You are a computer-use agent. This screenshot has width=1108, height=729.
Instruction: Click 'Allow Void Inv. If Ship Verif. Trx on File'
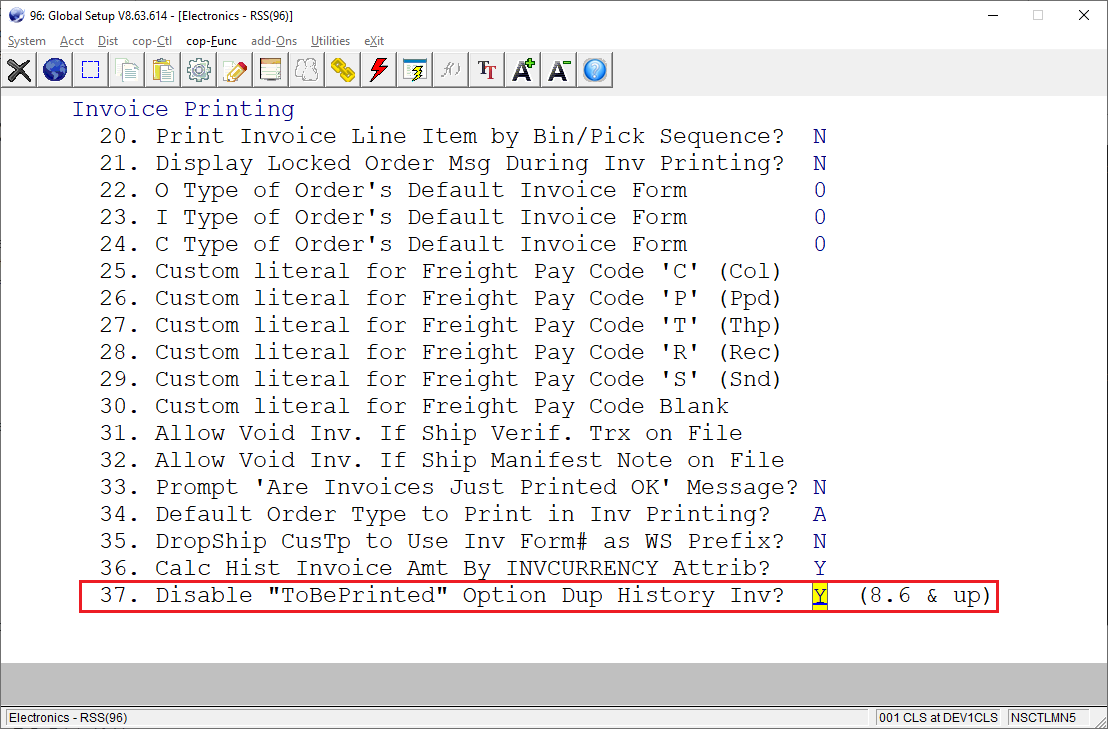[449, 433]
